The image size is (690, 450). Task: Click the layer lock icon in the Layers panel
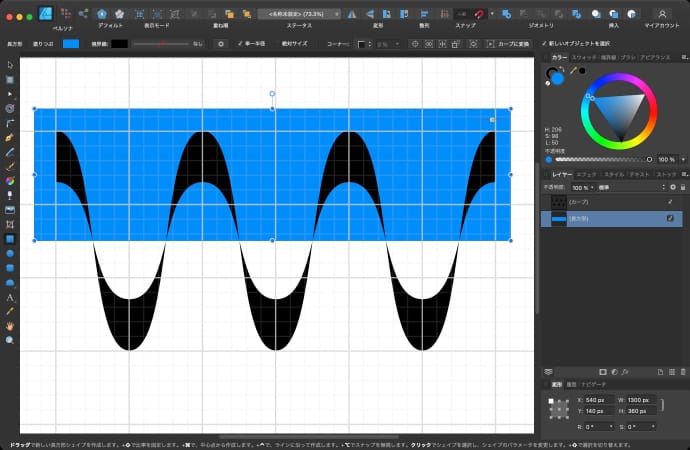point(683,187)
